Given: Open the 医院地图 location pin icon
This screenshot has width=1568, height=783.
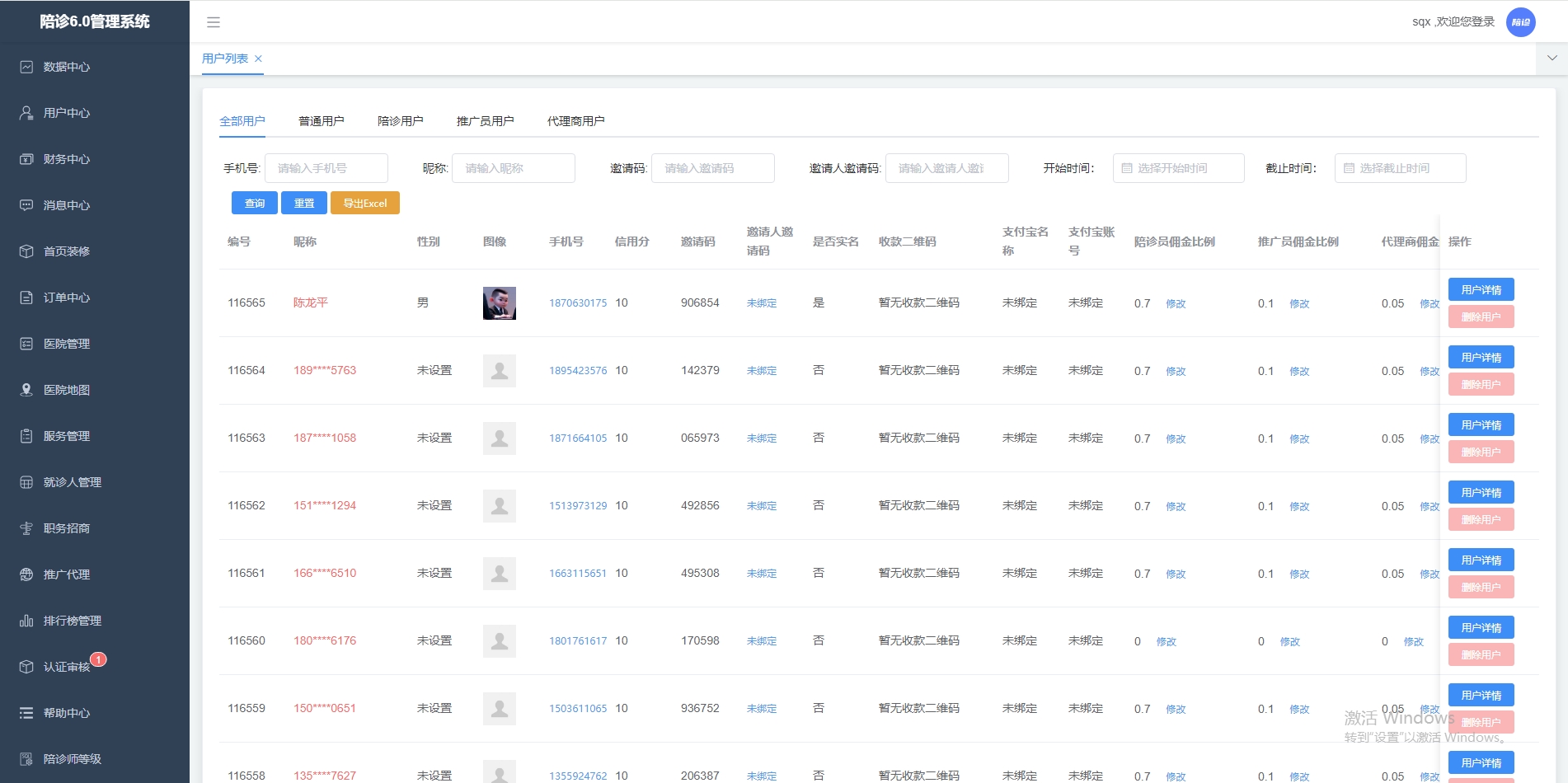Looking at the screenshot, I should pos(26,390).
